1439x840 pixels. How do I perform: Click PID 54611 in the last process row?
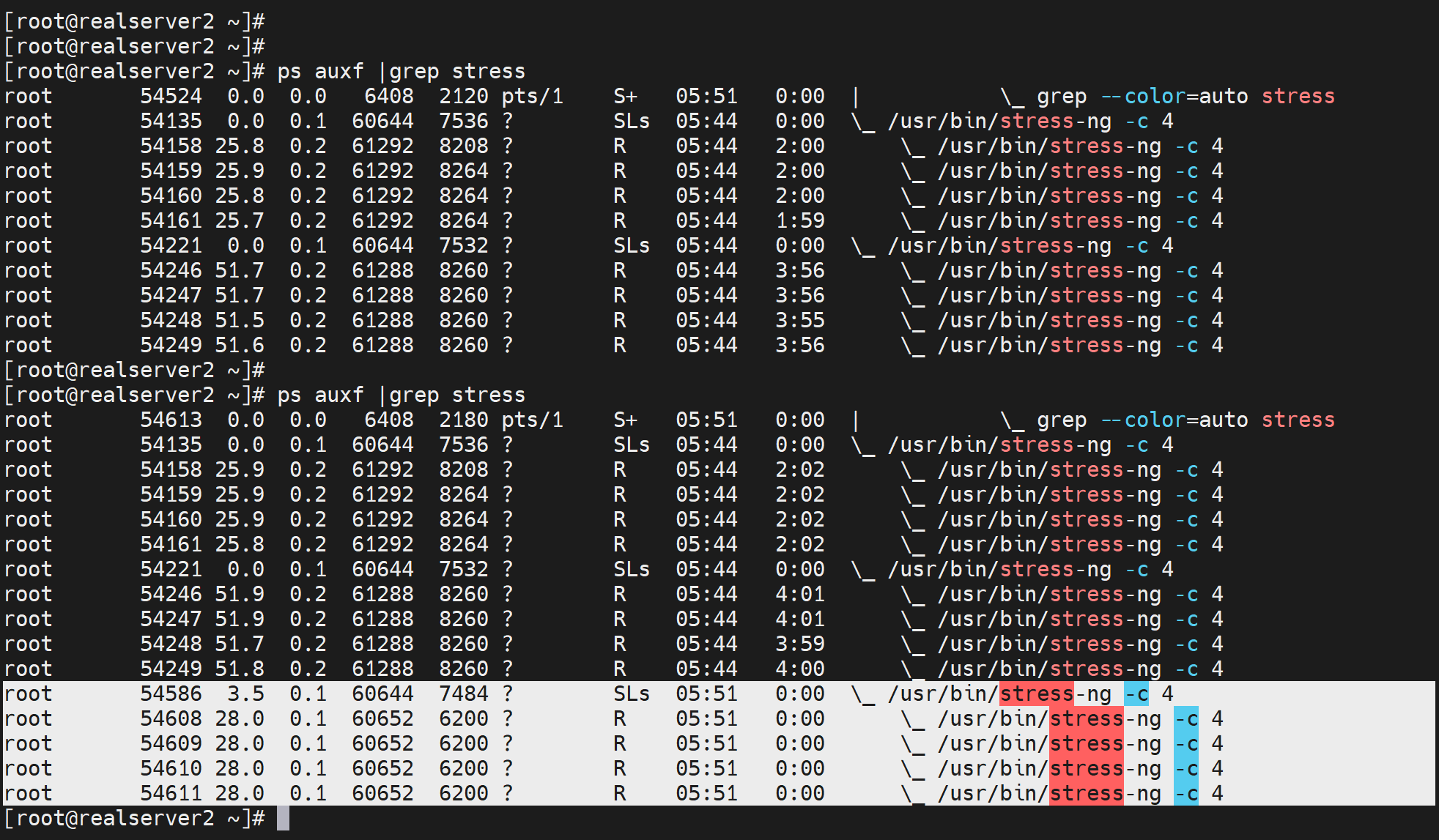(171, 793)
